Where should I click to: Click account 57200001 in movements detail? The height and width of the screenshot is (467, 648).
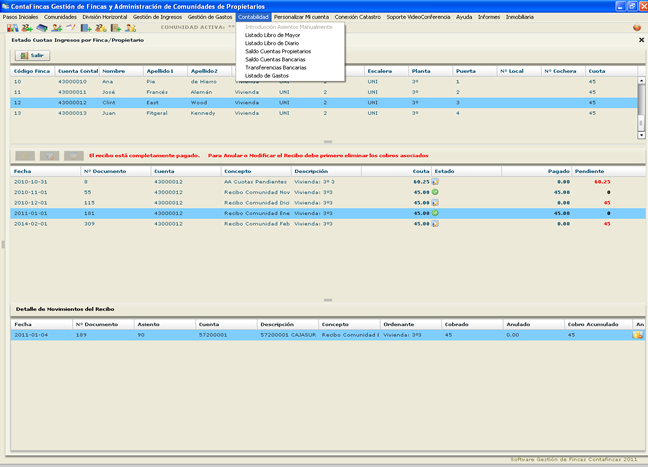click(213, 335)
